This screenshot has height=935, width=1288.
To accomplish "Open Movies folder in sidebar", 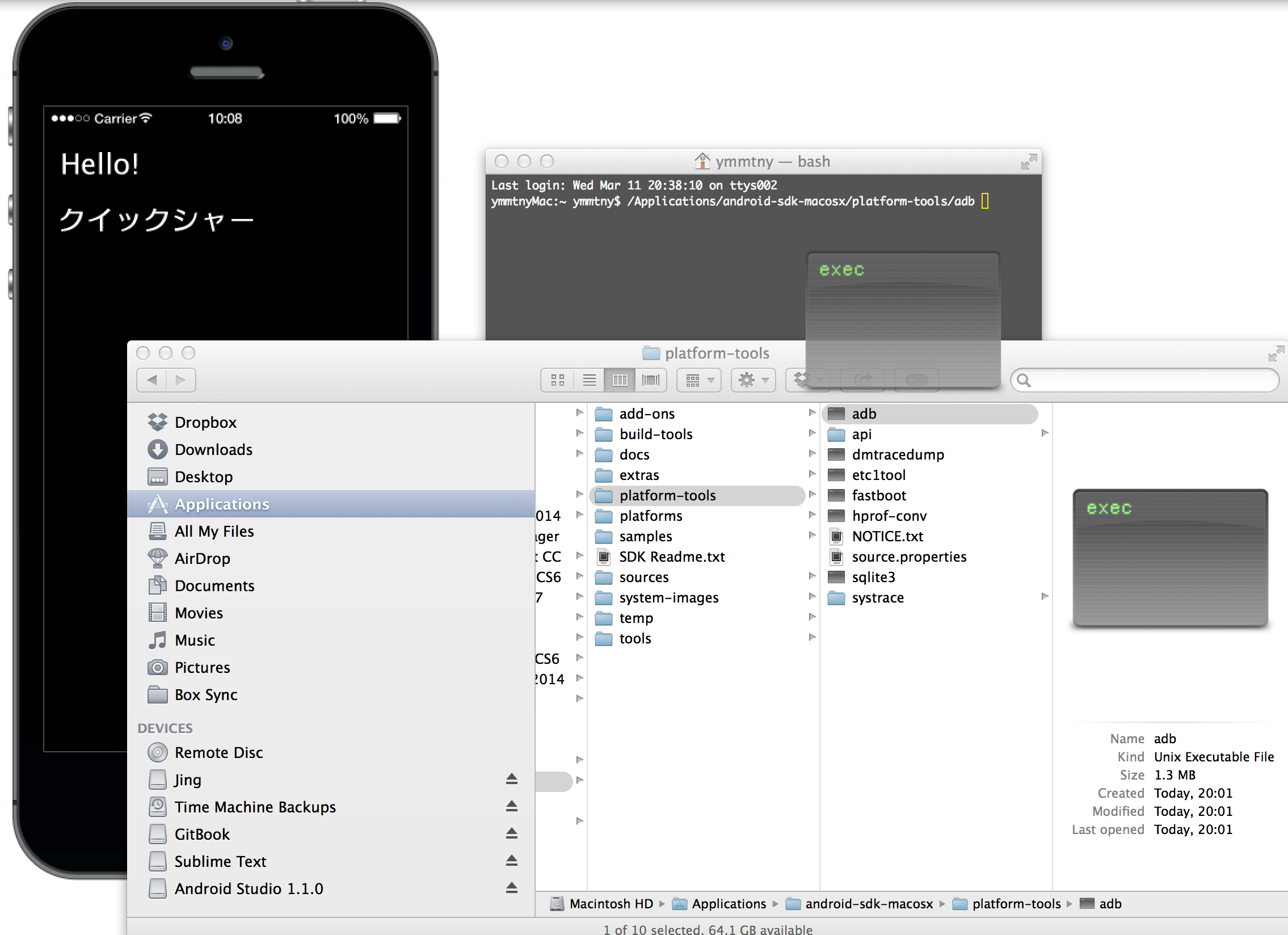I will [x=331, y=613].
